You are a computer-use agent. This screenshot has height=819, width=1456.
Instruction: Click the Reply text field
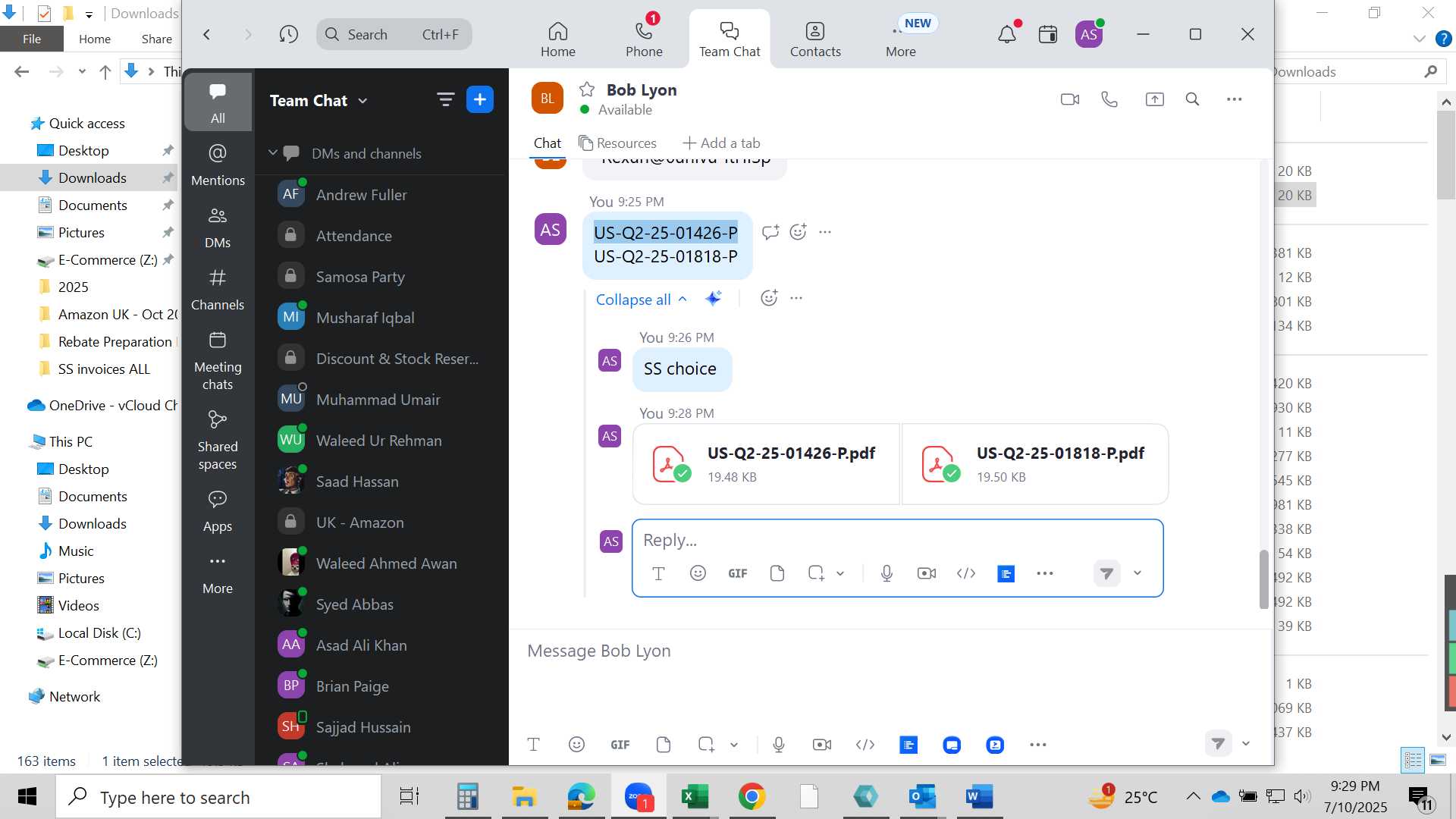[x=897, y=540]
